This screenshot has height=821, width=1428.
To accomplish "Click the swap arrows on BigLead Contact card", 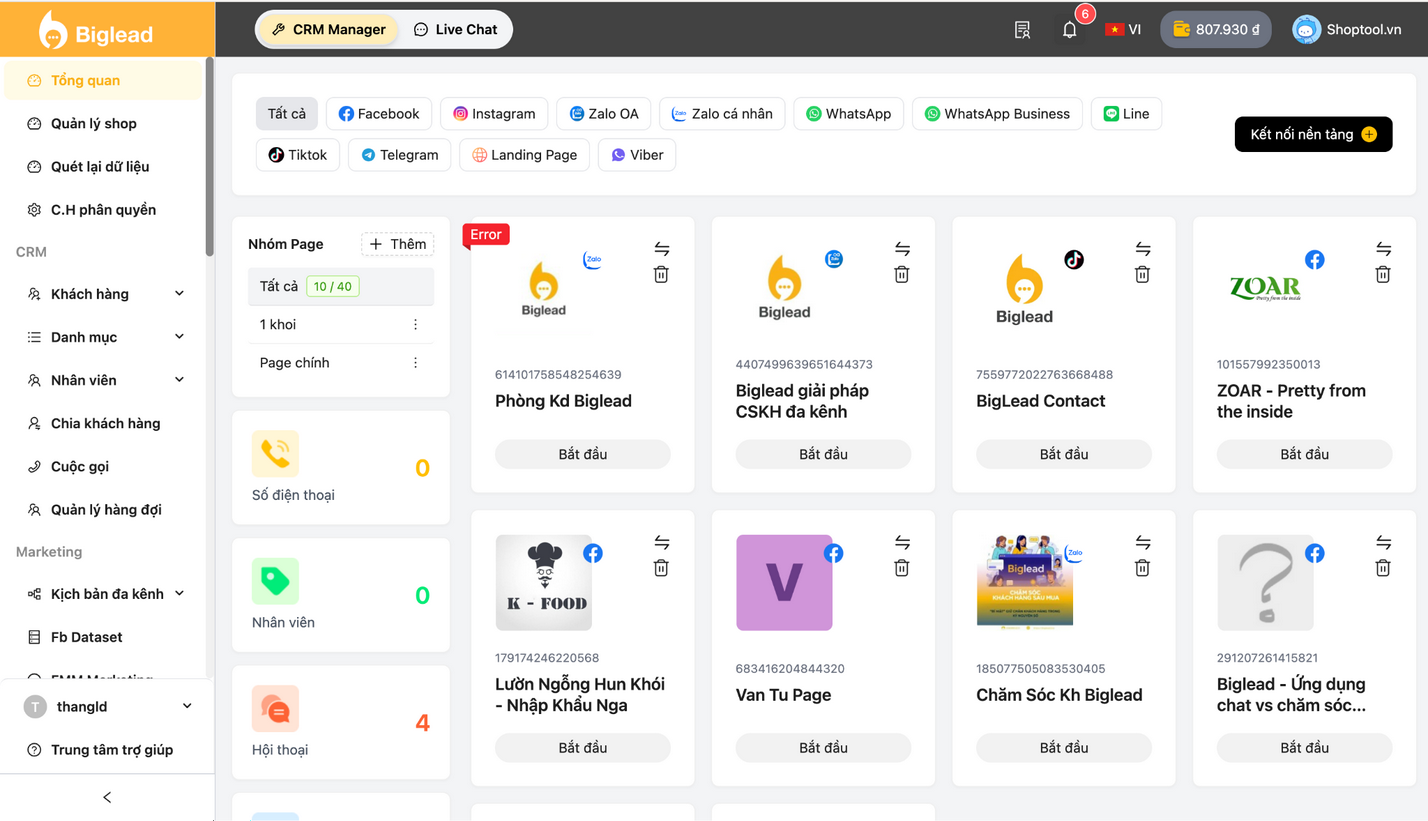I will coord(1143,249).
